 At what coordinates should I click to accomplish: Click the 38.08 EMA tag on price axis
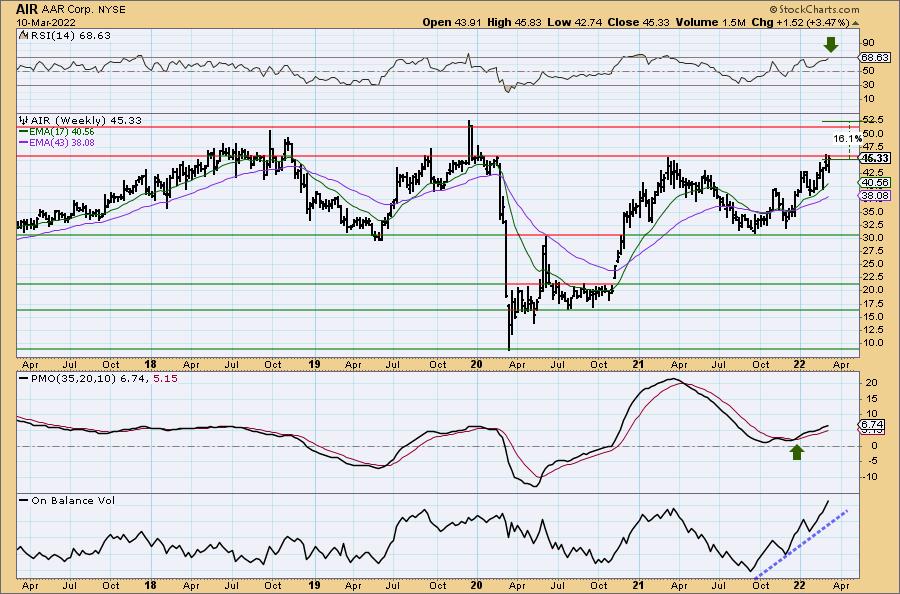coord(875,196)
